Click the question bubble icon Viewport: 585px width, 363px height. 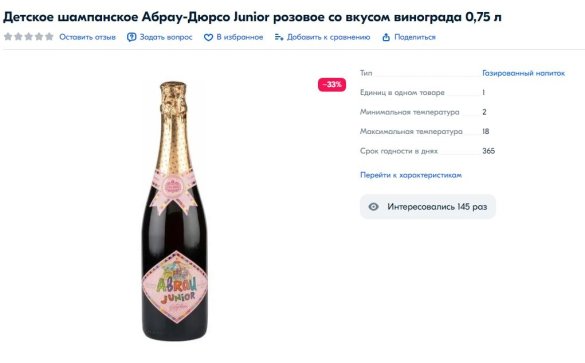[x=131, y=37]
